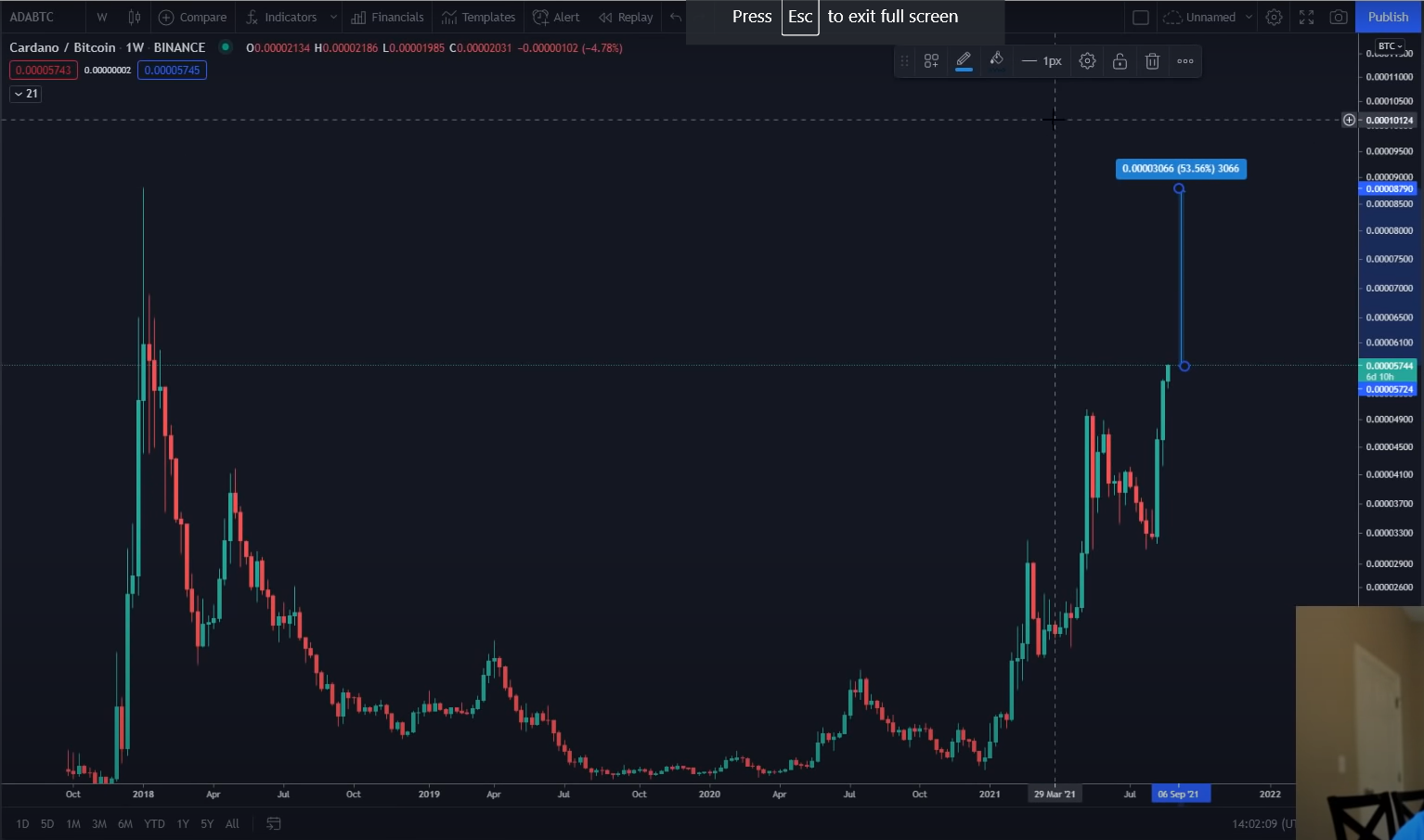
Task: Open the BTC currency dropdown on the price scale
Action: tap(1390, 46)
